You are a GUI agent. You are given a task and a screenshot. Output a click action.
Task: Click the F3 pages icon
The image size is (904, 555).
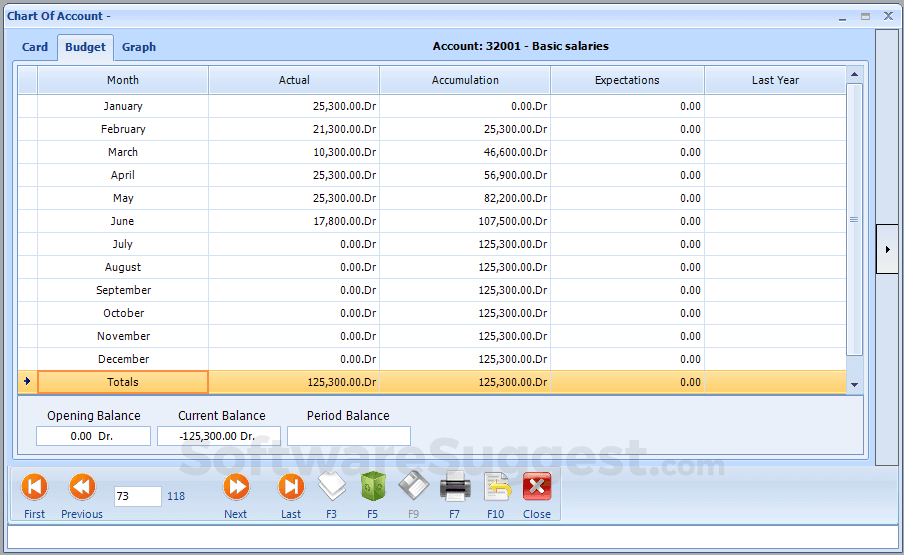pos(332,487)
